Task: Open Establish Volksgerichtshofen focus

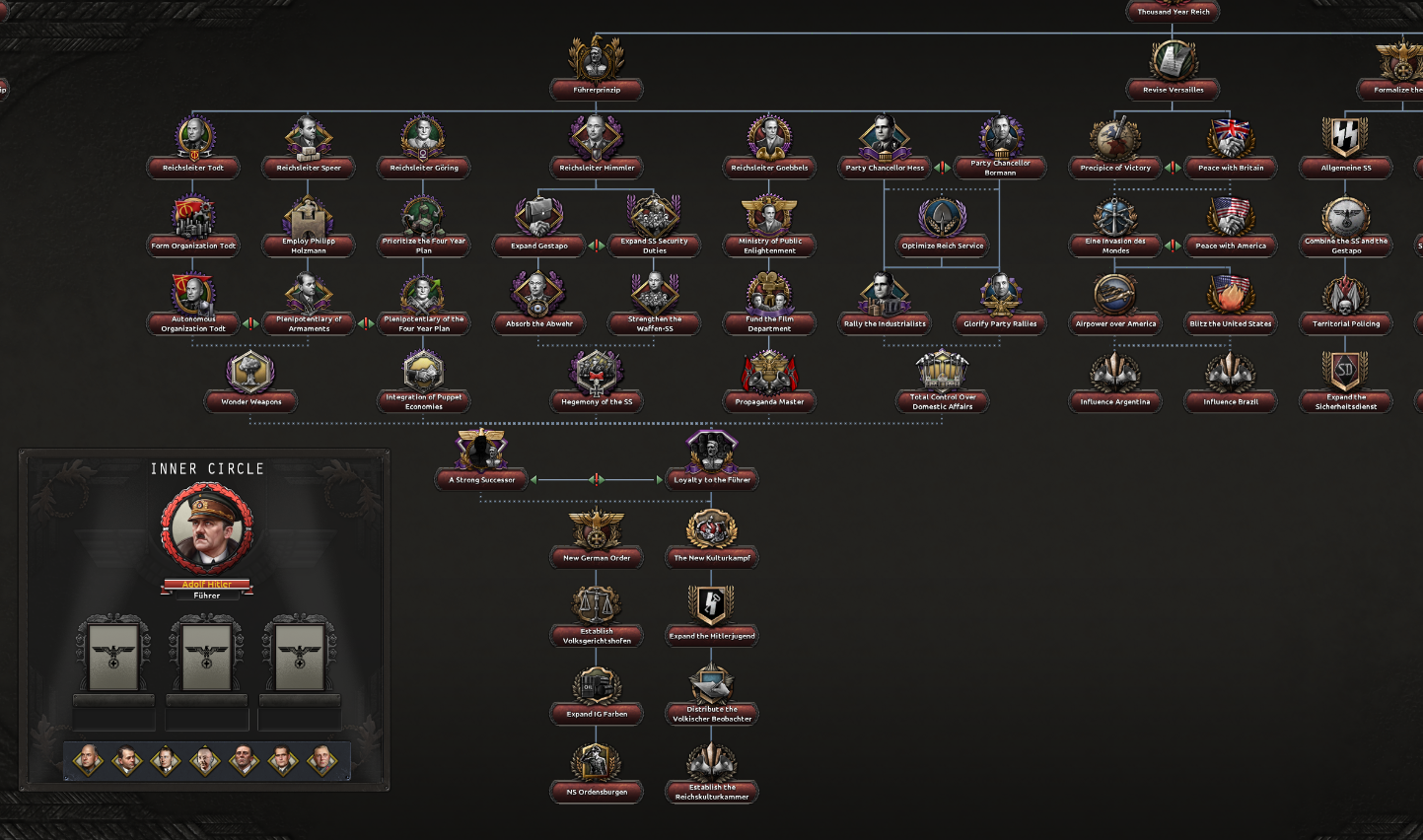Action: tap(597, 614)
